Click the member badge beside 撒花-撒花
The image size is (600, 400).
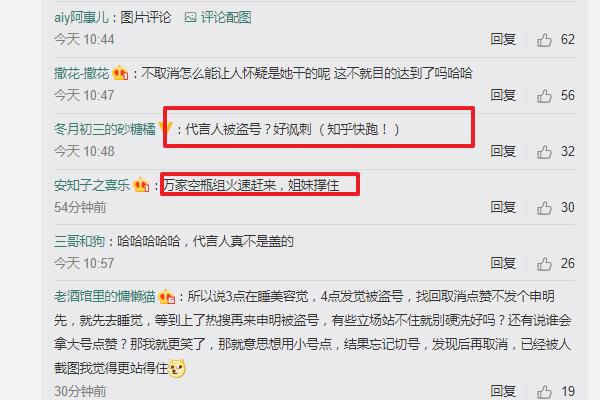(x=120, y=72)
